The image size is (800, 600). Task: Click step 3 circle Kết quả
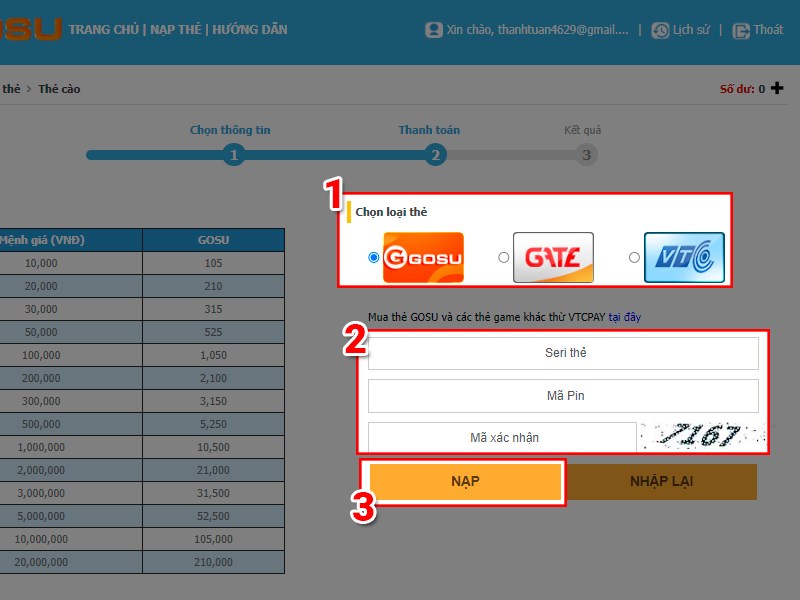click(x=586, y=155)
